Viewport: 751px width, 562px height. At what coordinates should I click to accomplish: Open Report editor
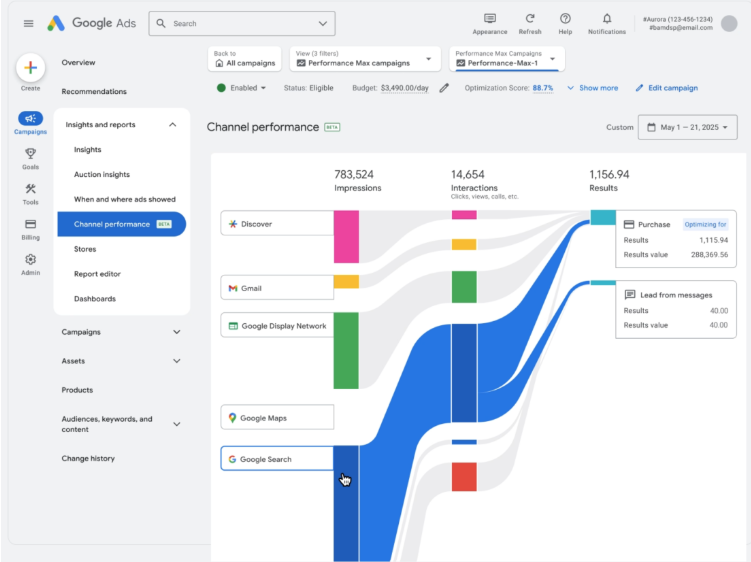(97, 274)
